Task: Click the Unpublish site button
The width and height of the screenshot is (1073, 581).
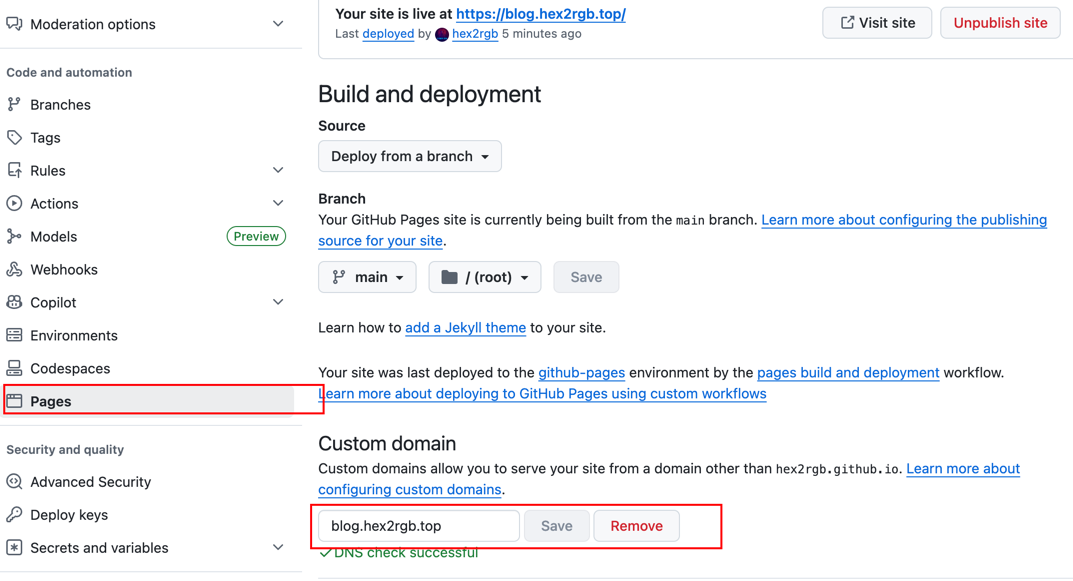Action: tap(999, 22)
